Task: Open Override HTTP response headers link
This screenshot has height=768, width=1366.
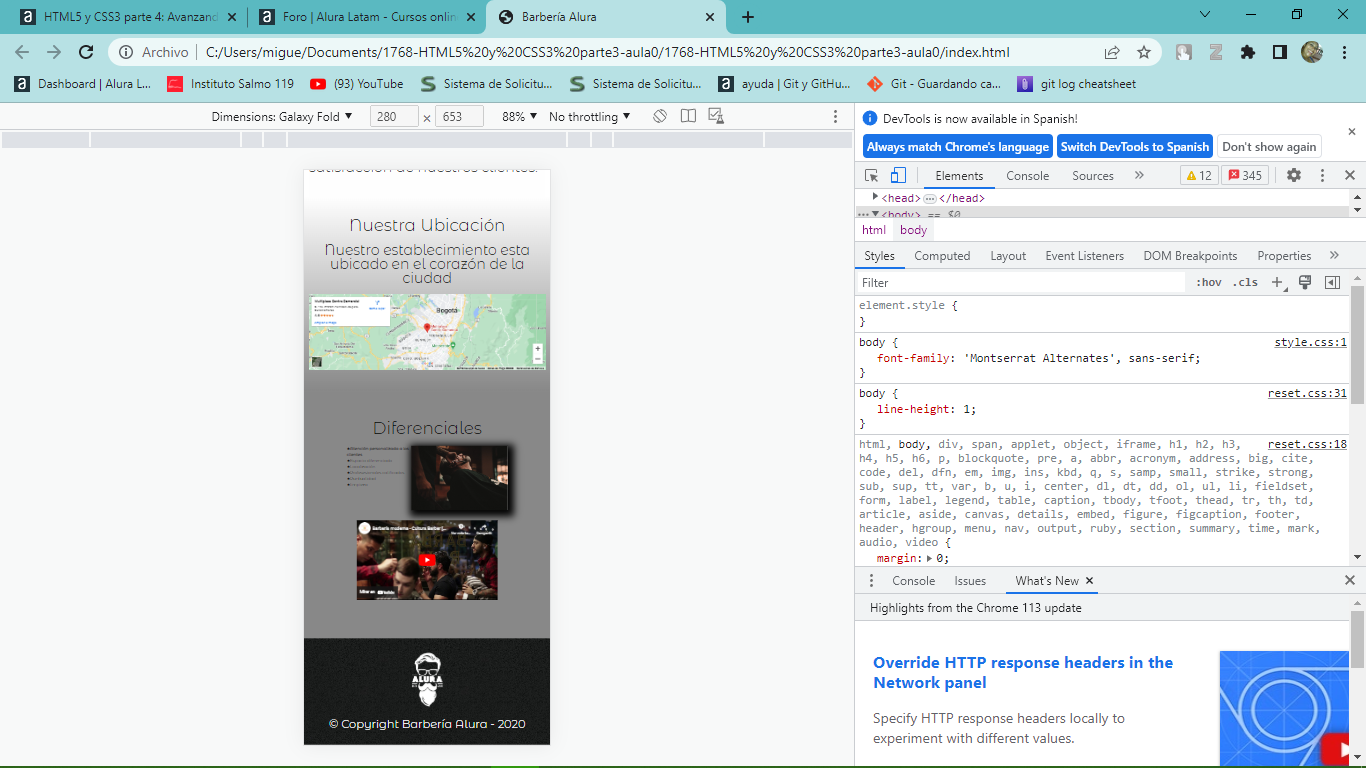Action: click(x=1023, y=672)
